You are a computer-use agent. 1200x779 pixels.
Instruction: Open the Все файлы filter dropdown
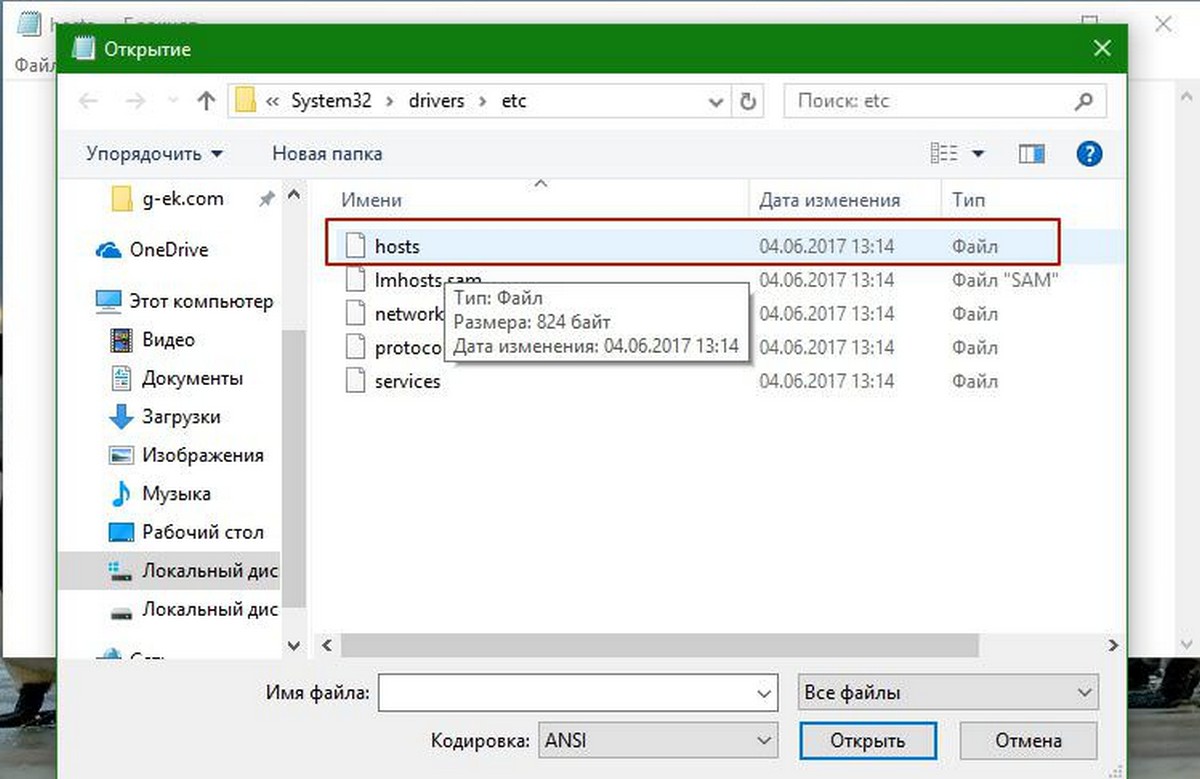click(948, 692)
